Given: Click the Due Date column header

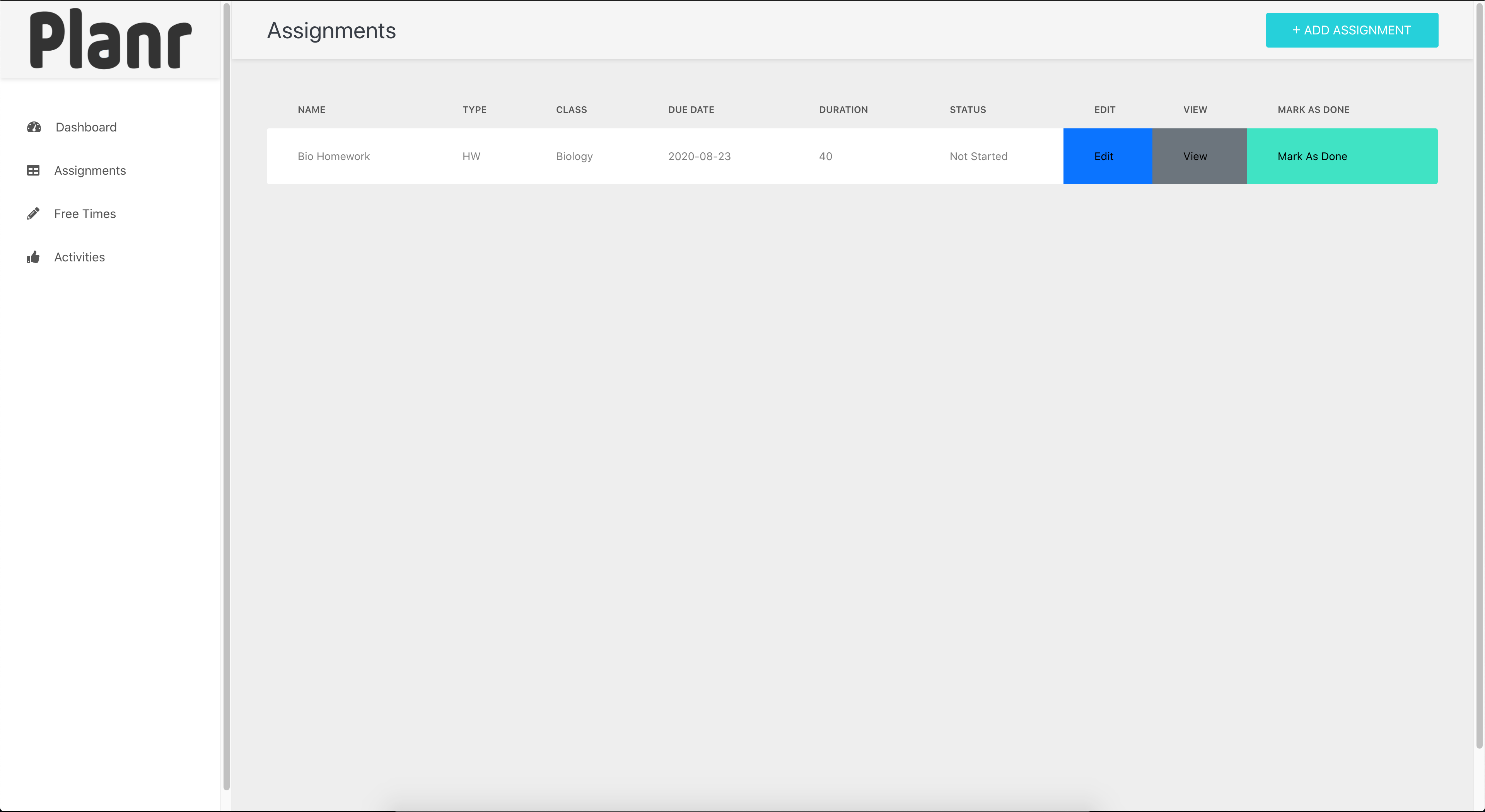Looking at the screenshot, I should point(691,109).
